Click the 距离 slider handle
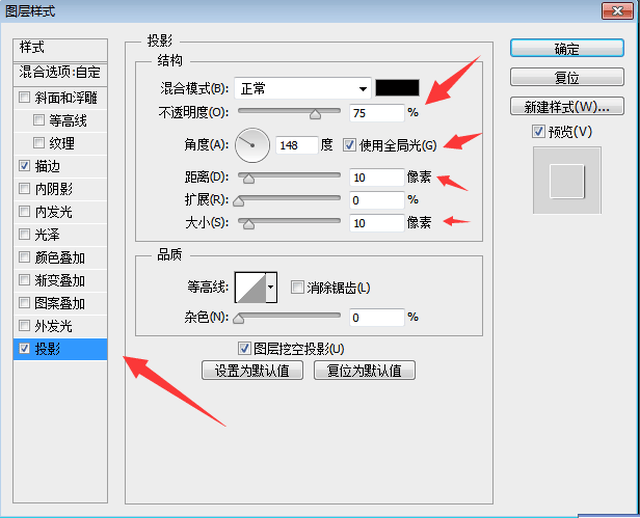The width and height of the screenshot is (640, 518). click(249, 179)
